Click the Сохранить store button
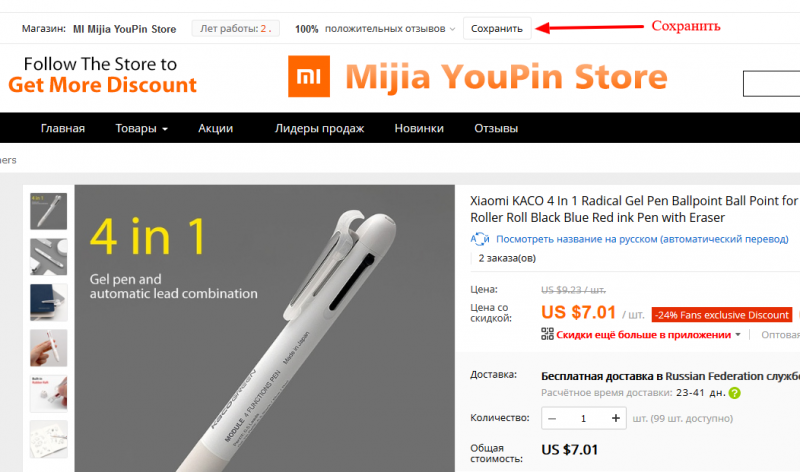Image resolution: width=800 pixels, height=472 pixels. pos(497,29)
